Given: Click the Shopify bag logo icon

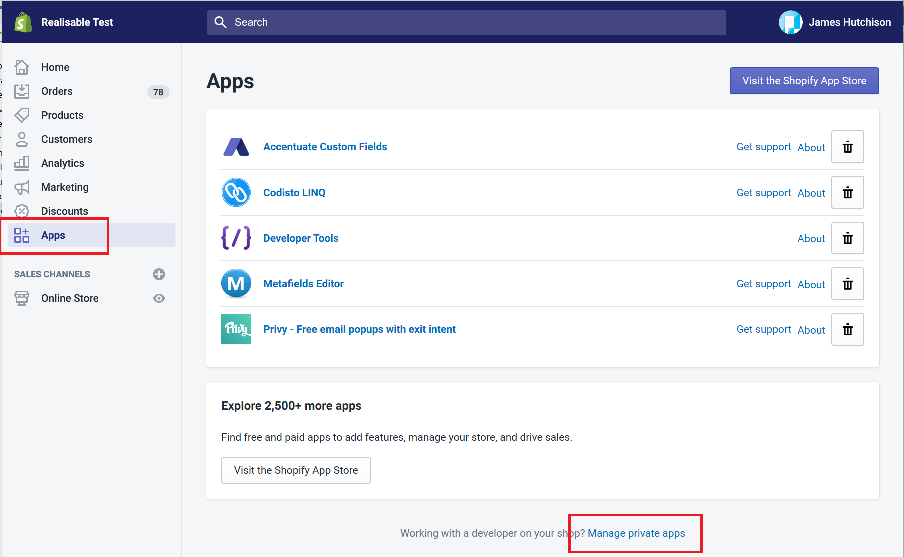Looking at the screenshot, I should 22,22.
